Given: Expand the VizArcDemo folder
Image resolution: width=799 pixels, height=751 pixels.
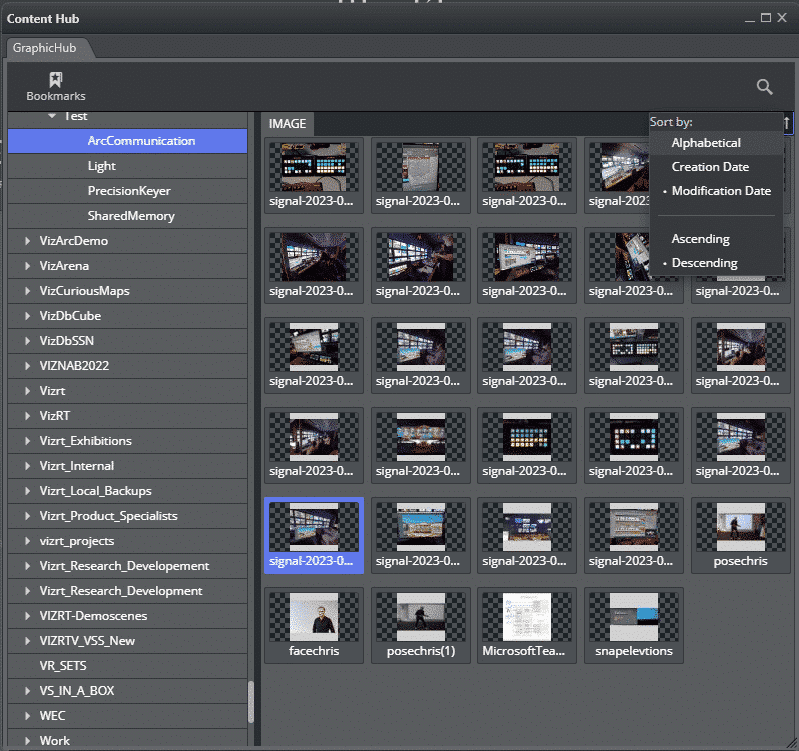Looking at the screenshot, I should [27, 241].
